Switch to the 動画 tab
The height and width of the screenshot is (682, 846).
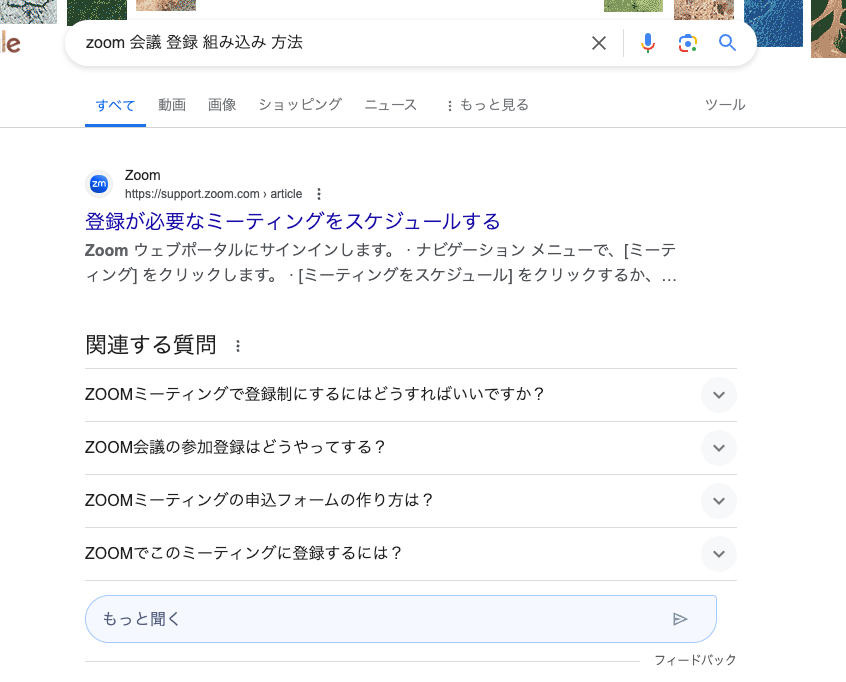[172, 105]
